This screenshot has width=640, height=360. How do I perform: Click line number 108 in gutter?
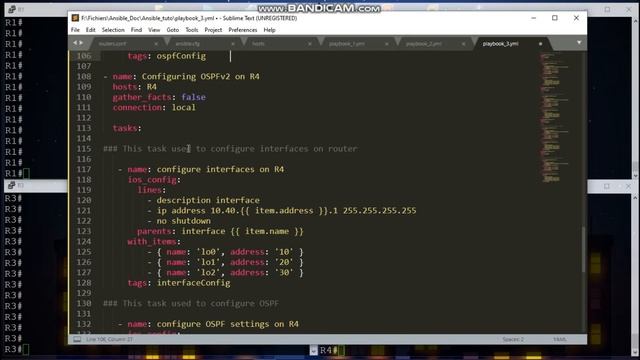click(x=84, y=76)
